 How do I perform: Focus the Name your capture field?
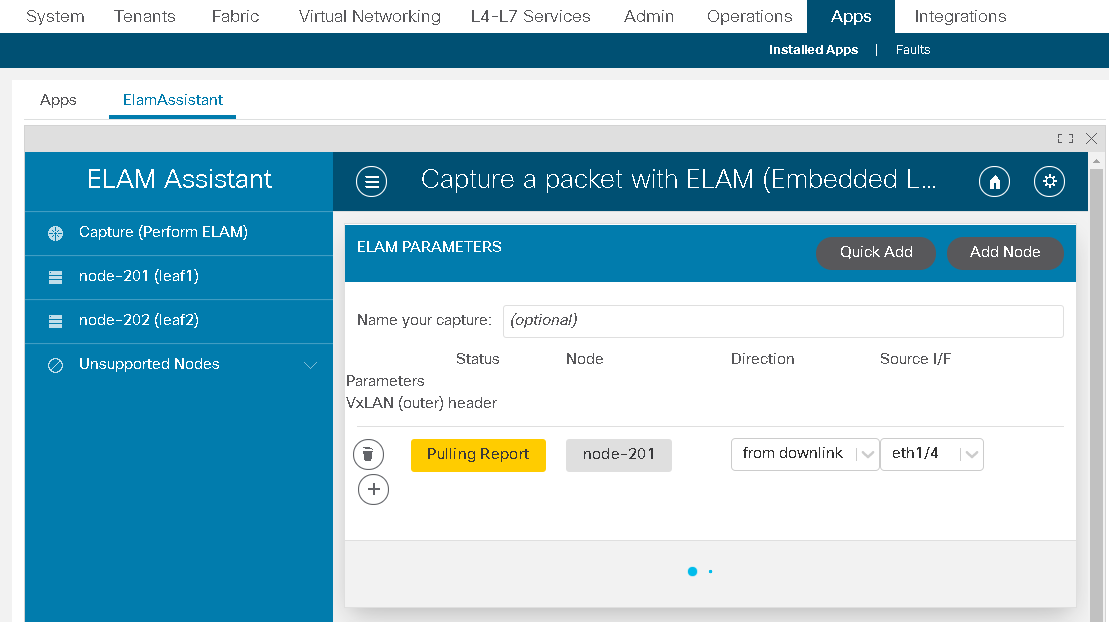[783, 321]
